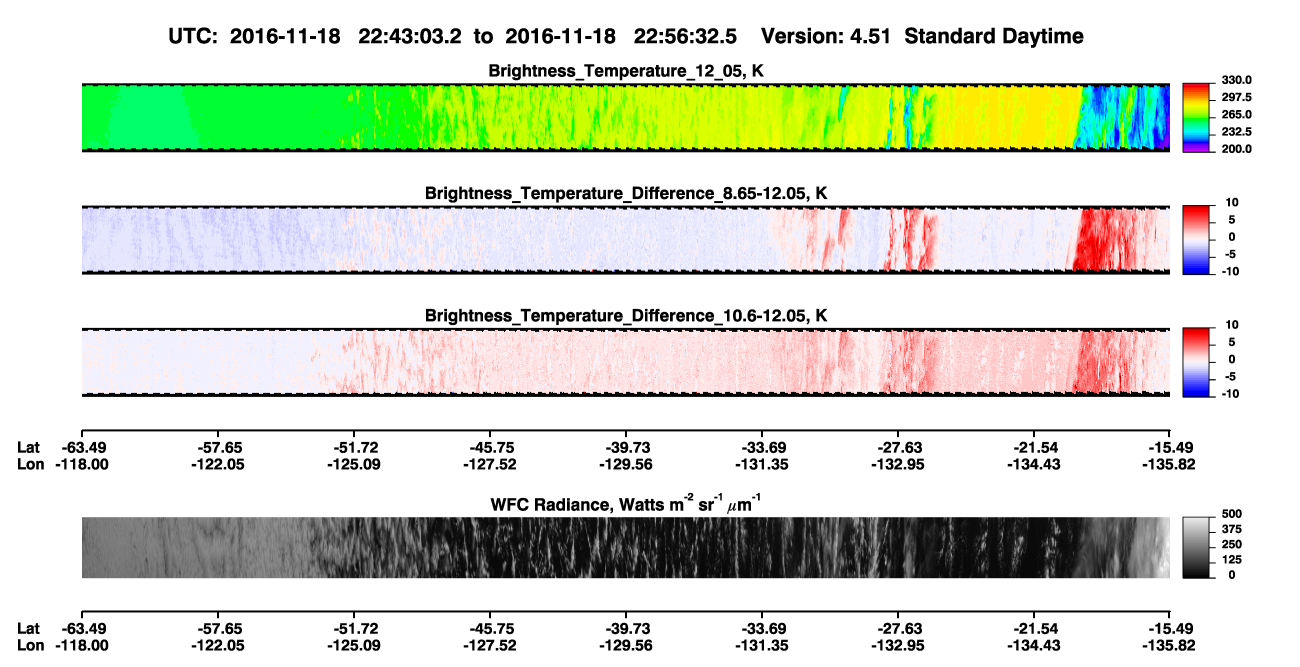Click the '10' label on the 8.65-12.05 color bar
This screenshot has height=667, width=1300.
1231,202
